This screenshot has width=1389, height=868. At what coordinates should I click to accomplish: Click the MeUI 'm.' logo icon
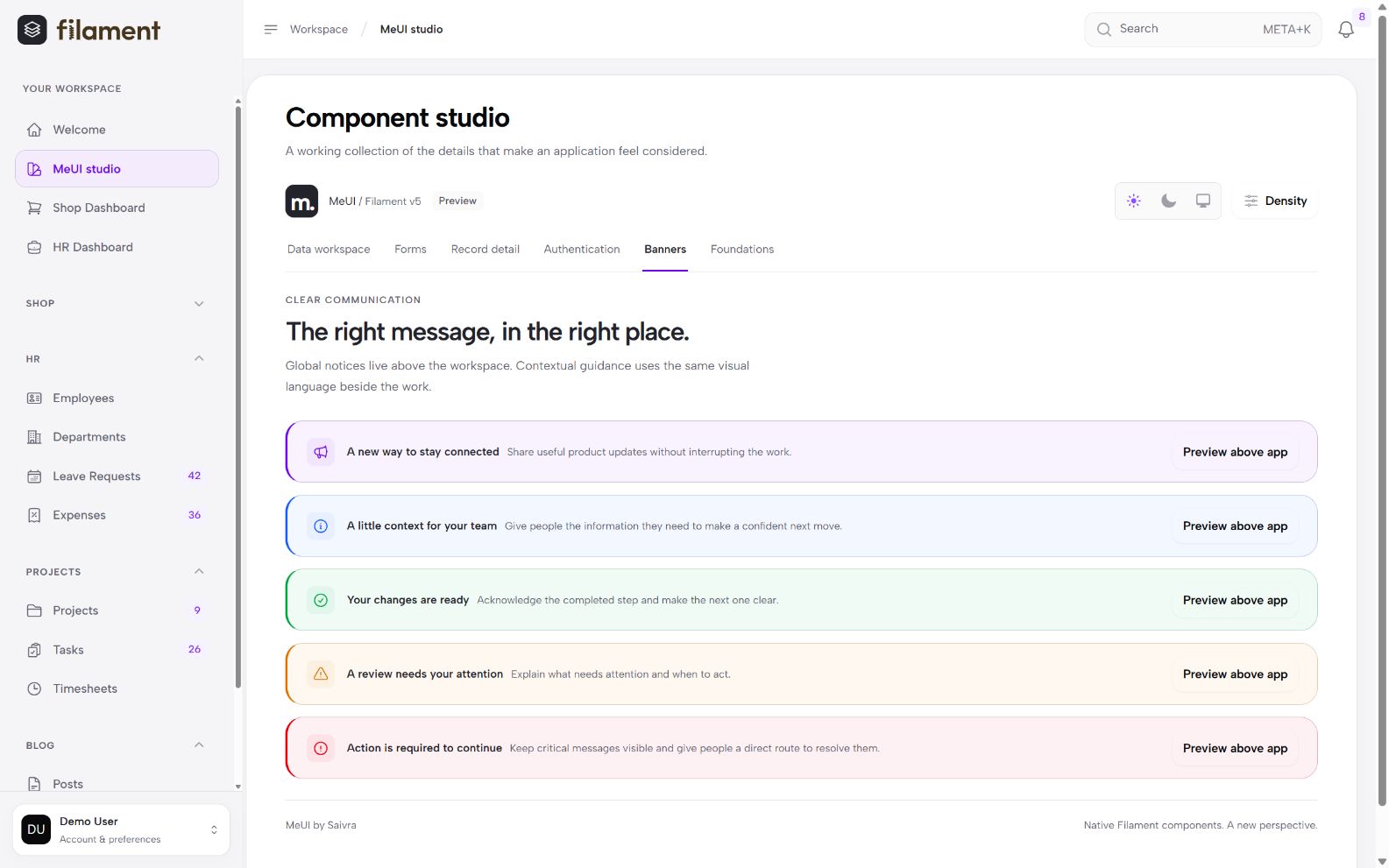[301, 201]
